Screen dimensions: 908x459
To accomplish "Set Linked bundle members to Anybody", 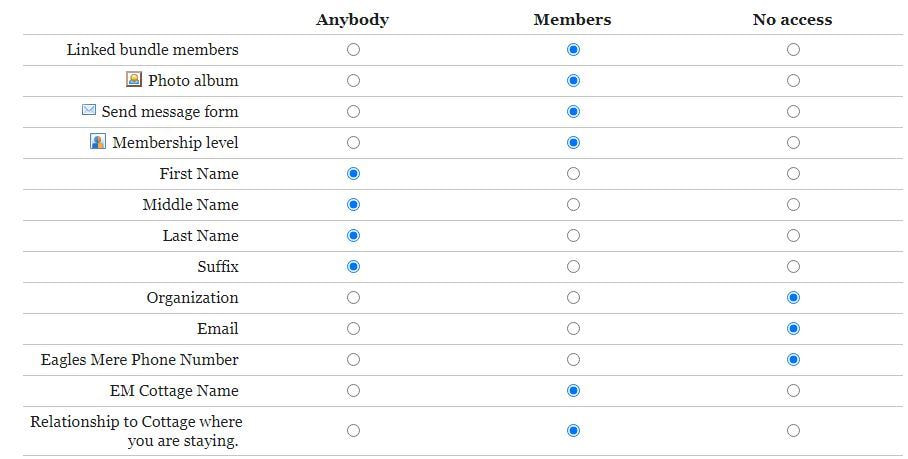I will click(x=353, y=50).
